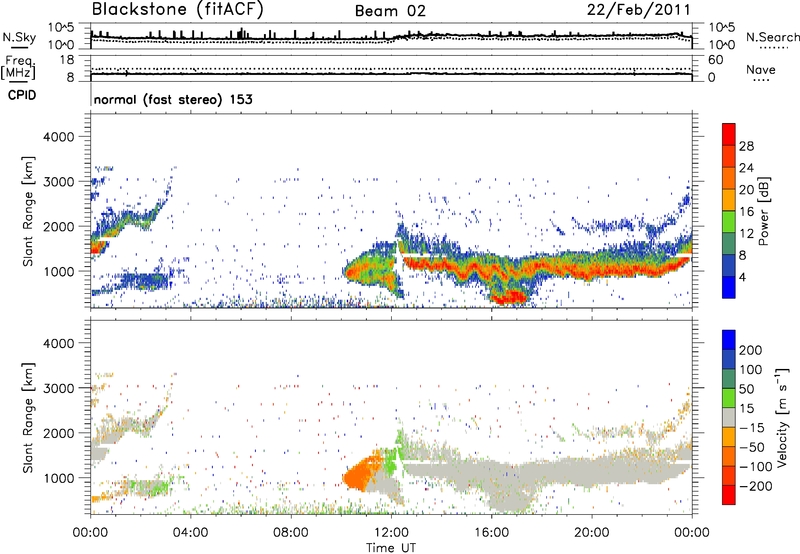Click the "04:00" time axis label
Image resolution: width=800 pixels, height=554 pixels.
(191, 533)
